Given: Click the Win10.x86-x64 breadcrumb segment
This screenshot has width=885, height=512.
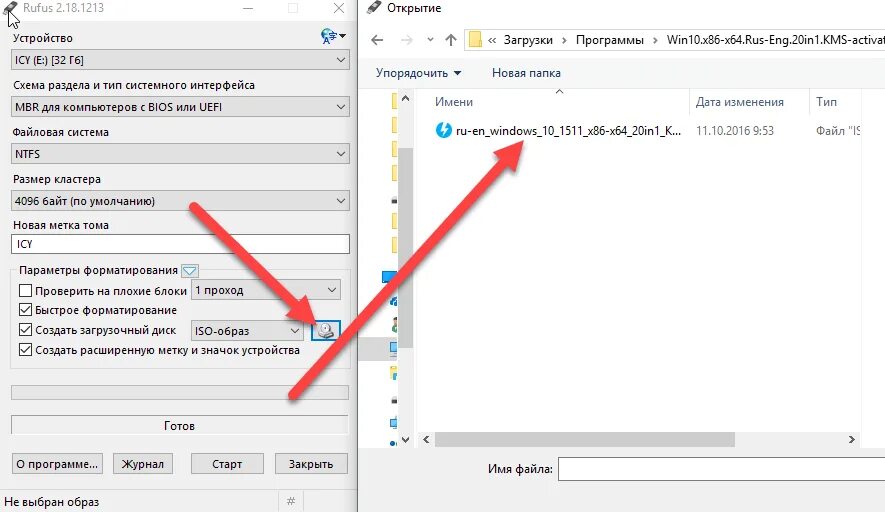Looking at the screenshot, I should pyautogui.click(x=775, y=40).
